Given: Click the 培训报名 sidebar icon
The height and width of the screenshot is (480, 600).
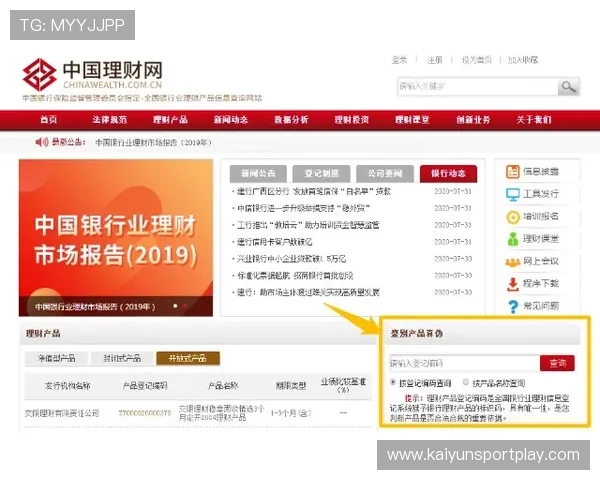Looking at the screenshot, I should click(x=512, y=217).
